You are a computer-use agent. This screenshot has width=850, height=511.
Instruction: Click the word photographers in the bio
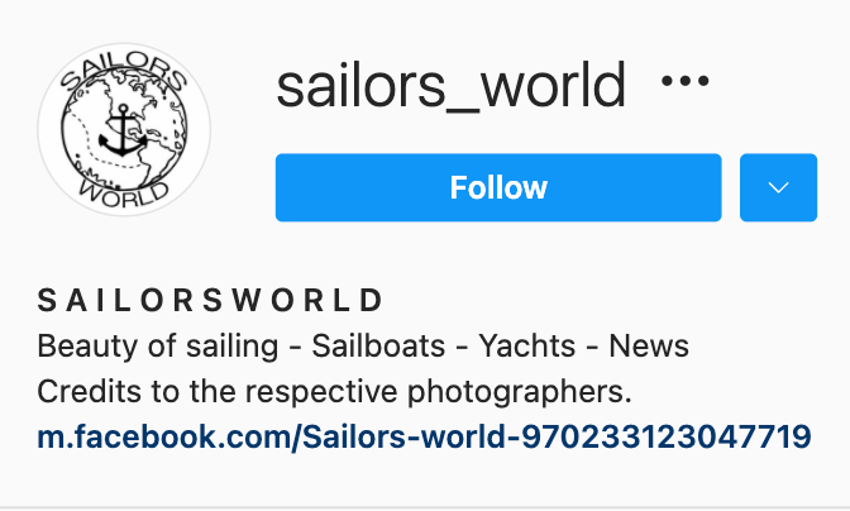(519, 391)
